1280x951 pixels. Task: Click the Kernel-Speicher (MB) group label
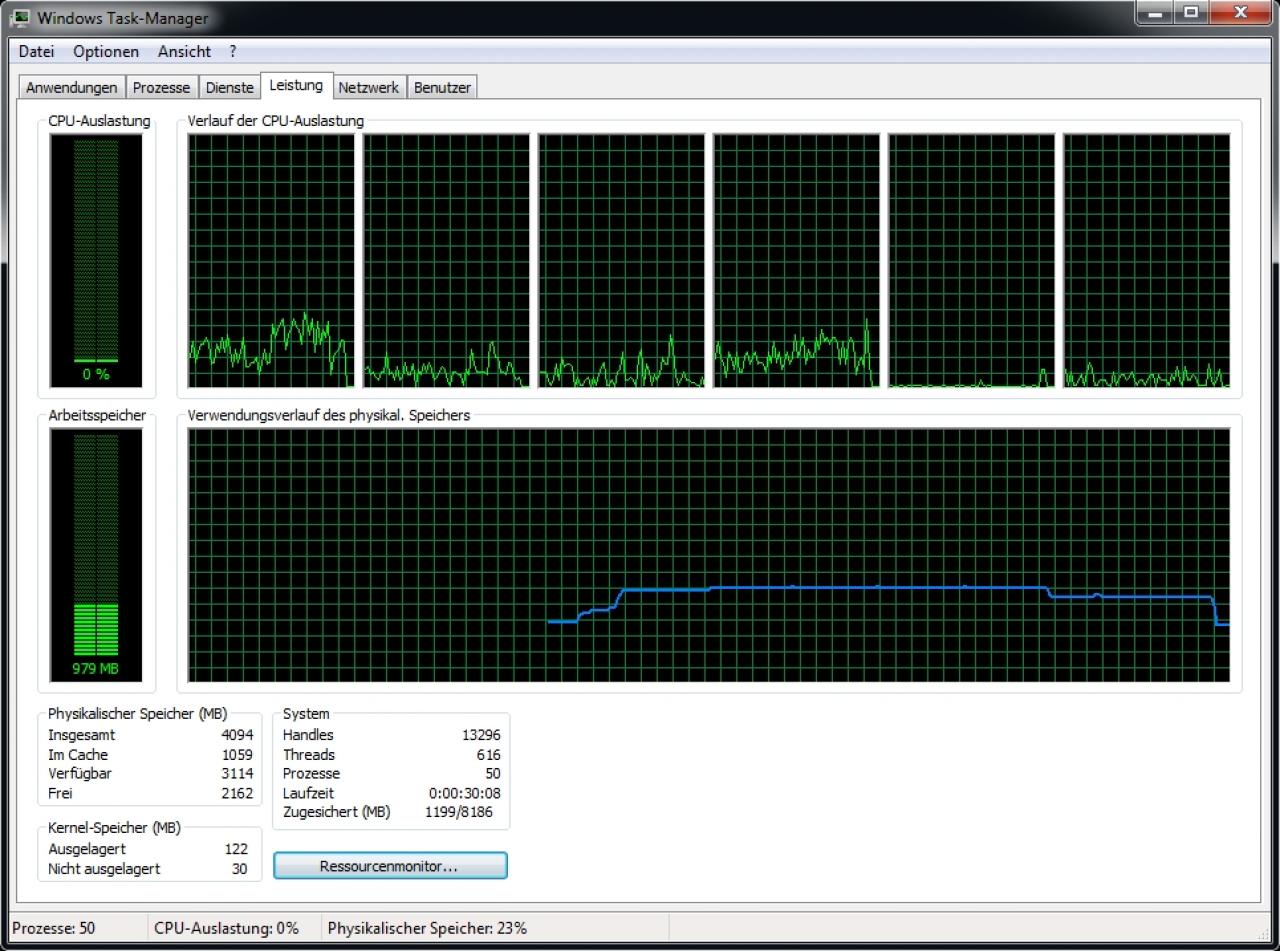pyautogui.click(x=114, y=828)
